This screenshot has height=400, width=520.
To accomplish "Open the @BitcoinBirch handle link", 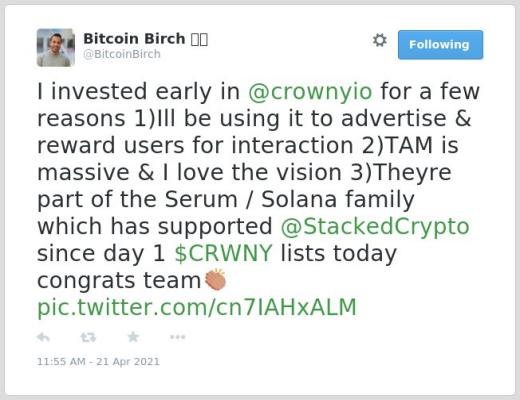I will pyautogui.click(x=122, y=54).
